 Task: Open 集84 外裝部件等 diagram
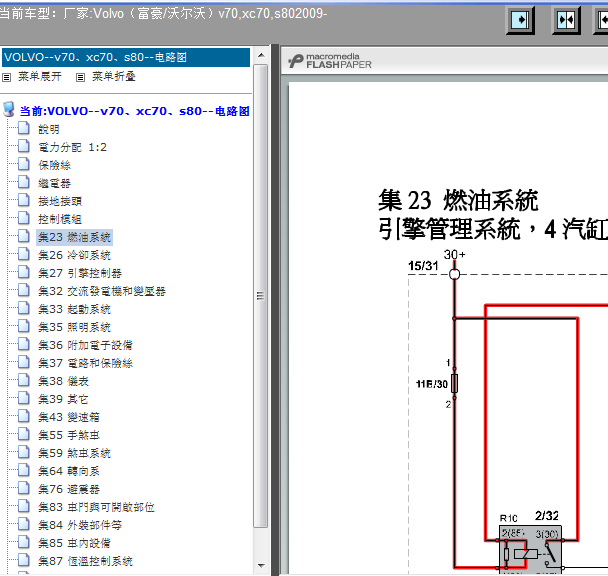tap(80, 525)
